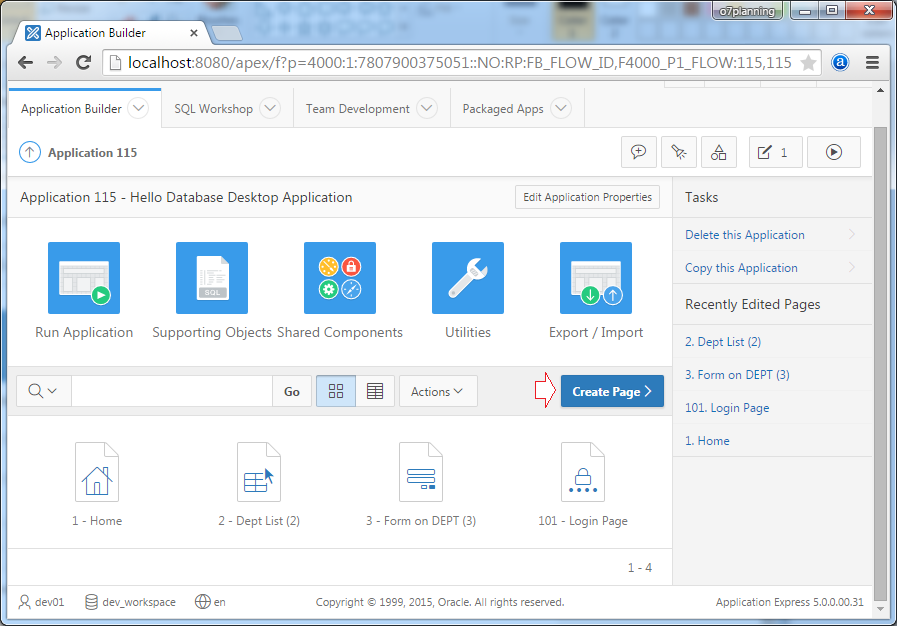
Task: Click Edit Application Properties button
Action: [588, 197]
